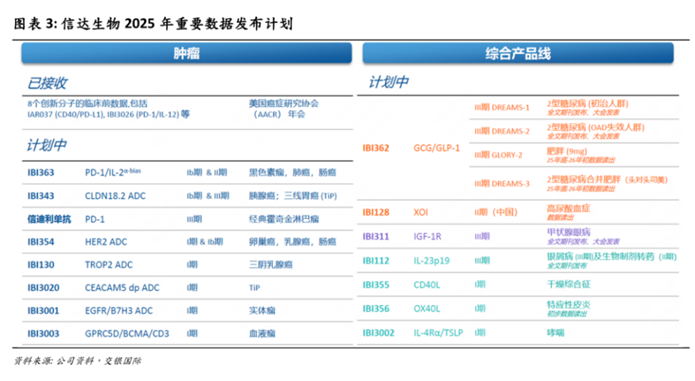Click the IBI311 product code
This screenshot has height=381, width=695.
pos(376,237)
